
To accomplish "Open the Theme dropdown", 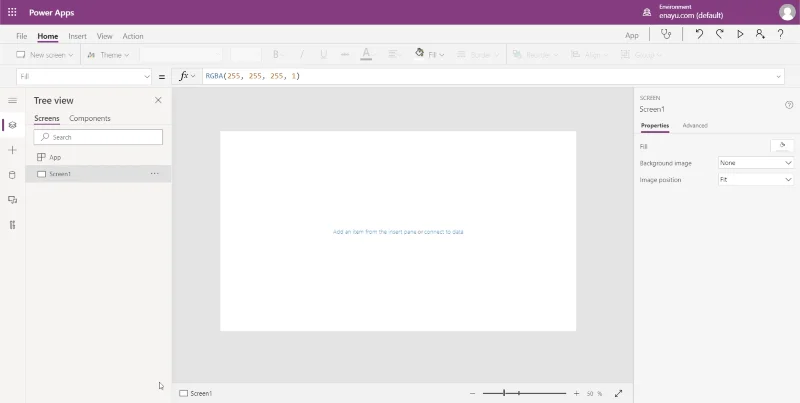I will [x=108, y=55].
